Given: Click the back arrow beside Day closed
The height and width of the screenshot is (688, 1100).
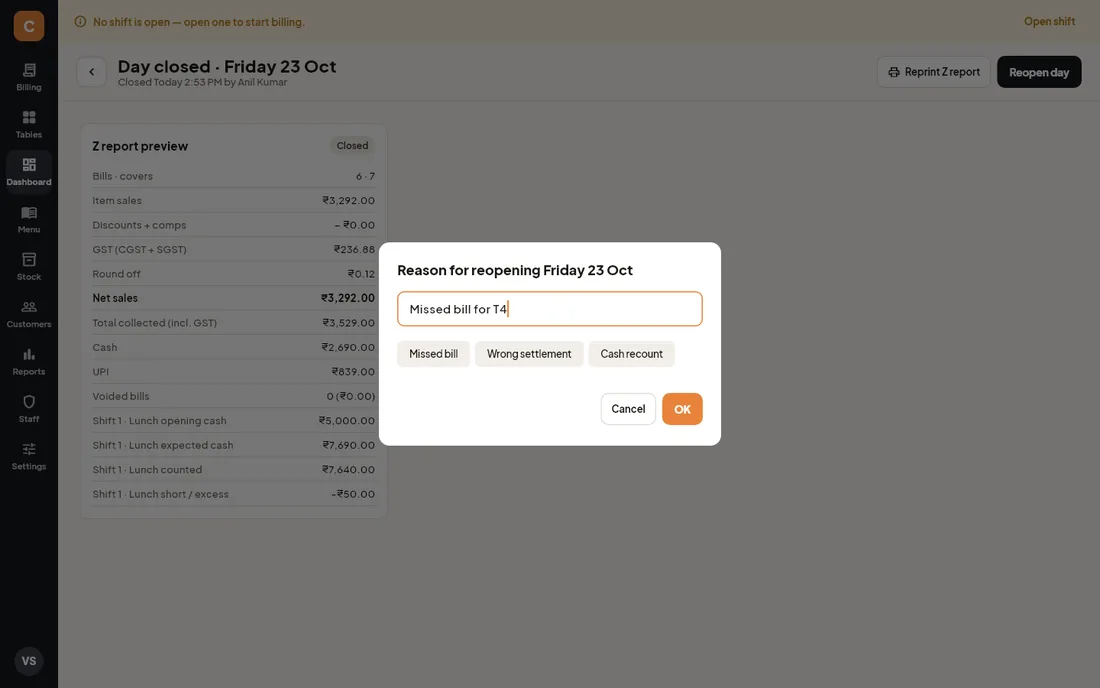Looking at the screenshot, I should point(91,72).
